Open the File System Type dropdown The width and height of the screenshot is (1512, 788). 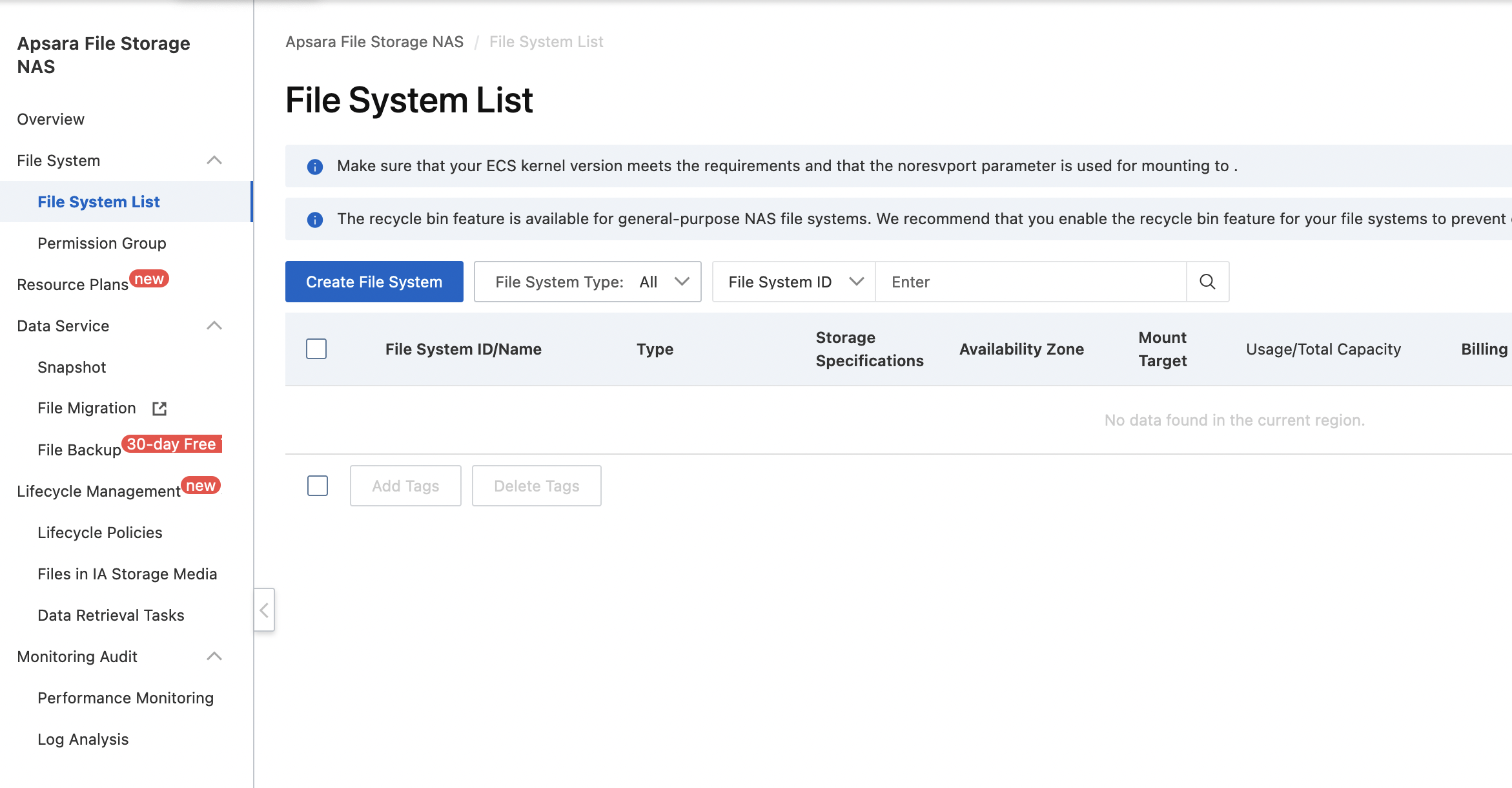587,282
